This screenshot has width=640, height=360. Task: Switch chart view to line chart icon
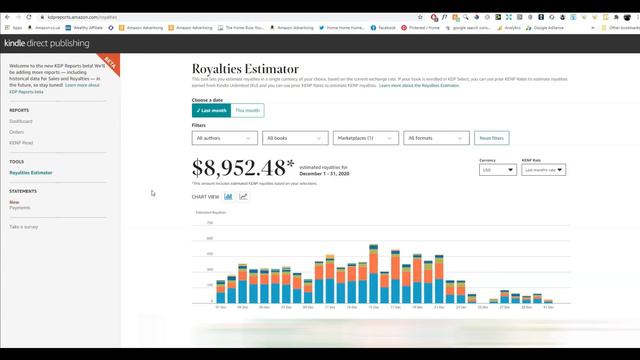(243, 197)
